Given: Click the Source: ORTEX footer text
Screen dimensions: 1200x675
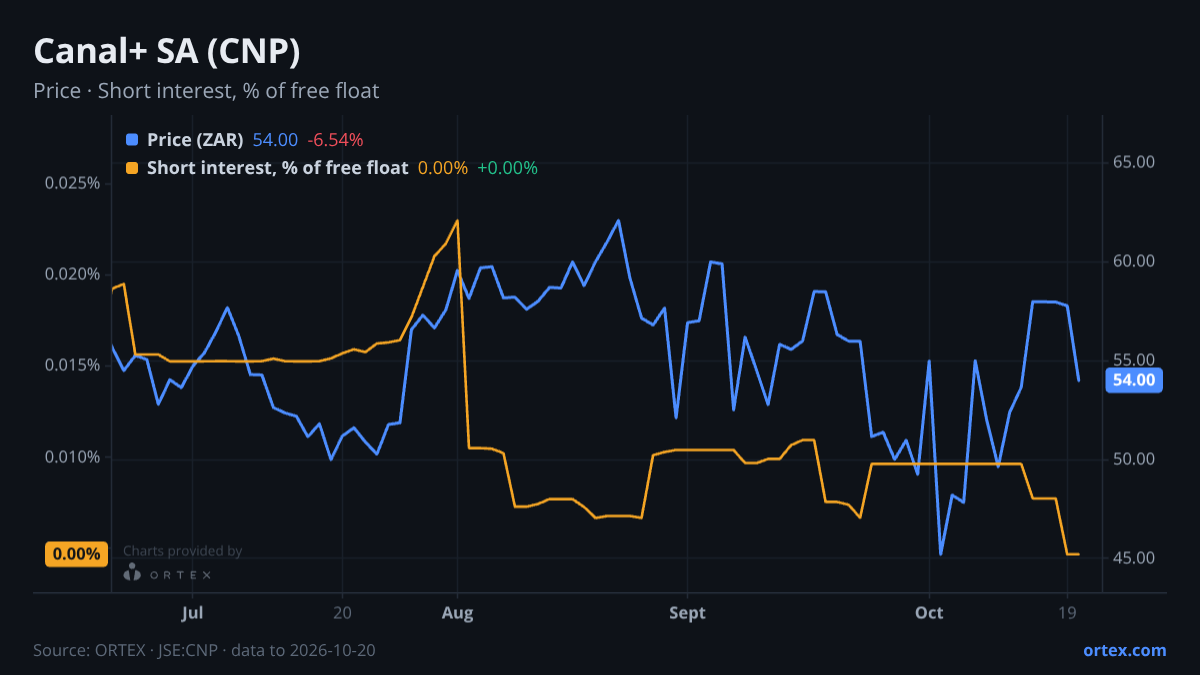Looking at the screenshot, I should pos(205,650).
